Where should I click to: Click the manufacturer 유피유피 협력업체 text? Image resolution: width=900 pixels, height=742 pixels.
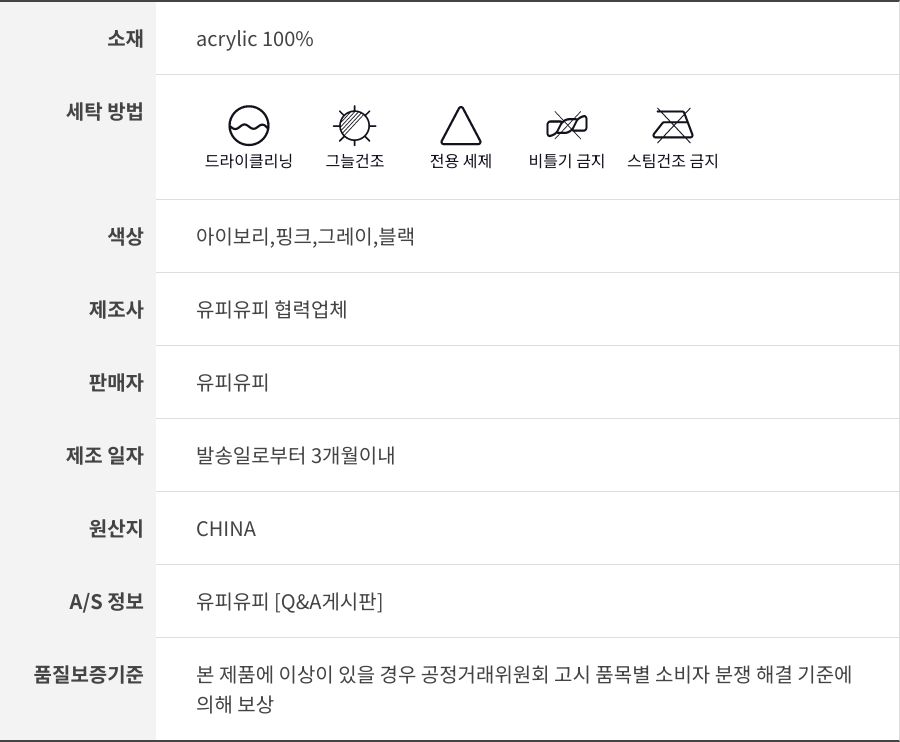[272, 310]
